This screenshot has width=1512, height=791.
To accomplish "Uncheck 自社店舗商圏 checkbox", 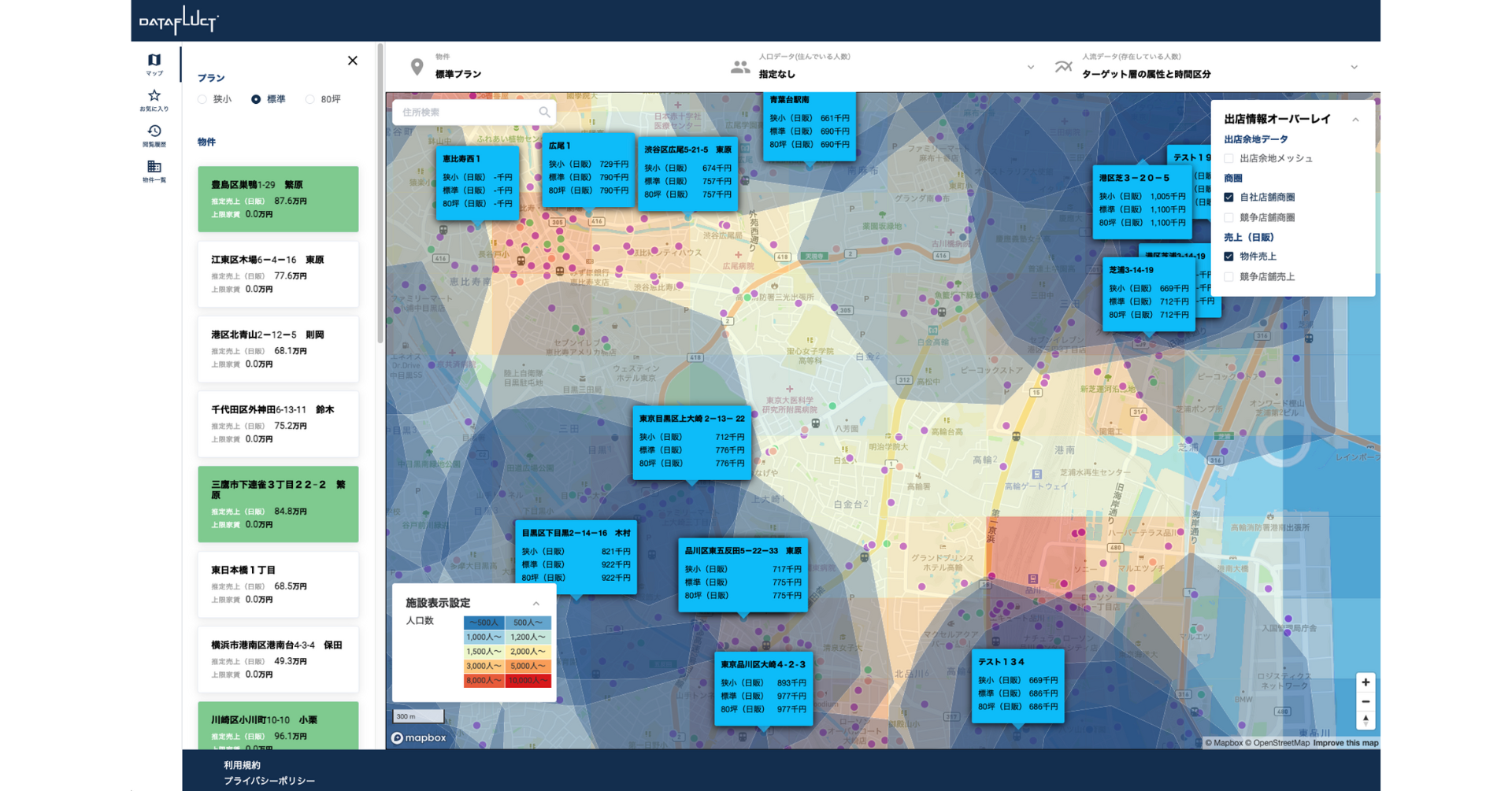I will click(x=1228, y=197).
